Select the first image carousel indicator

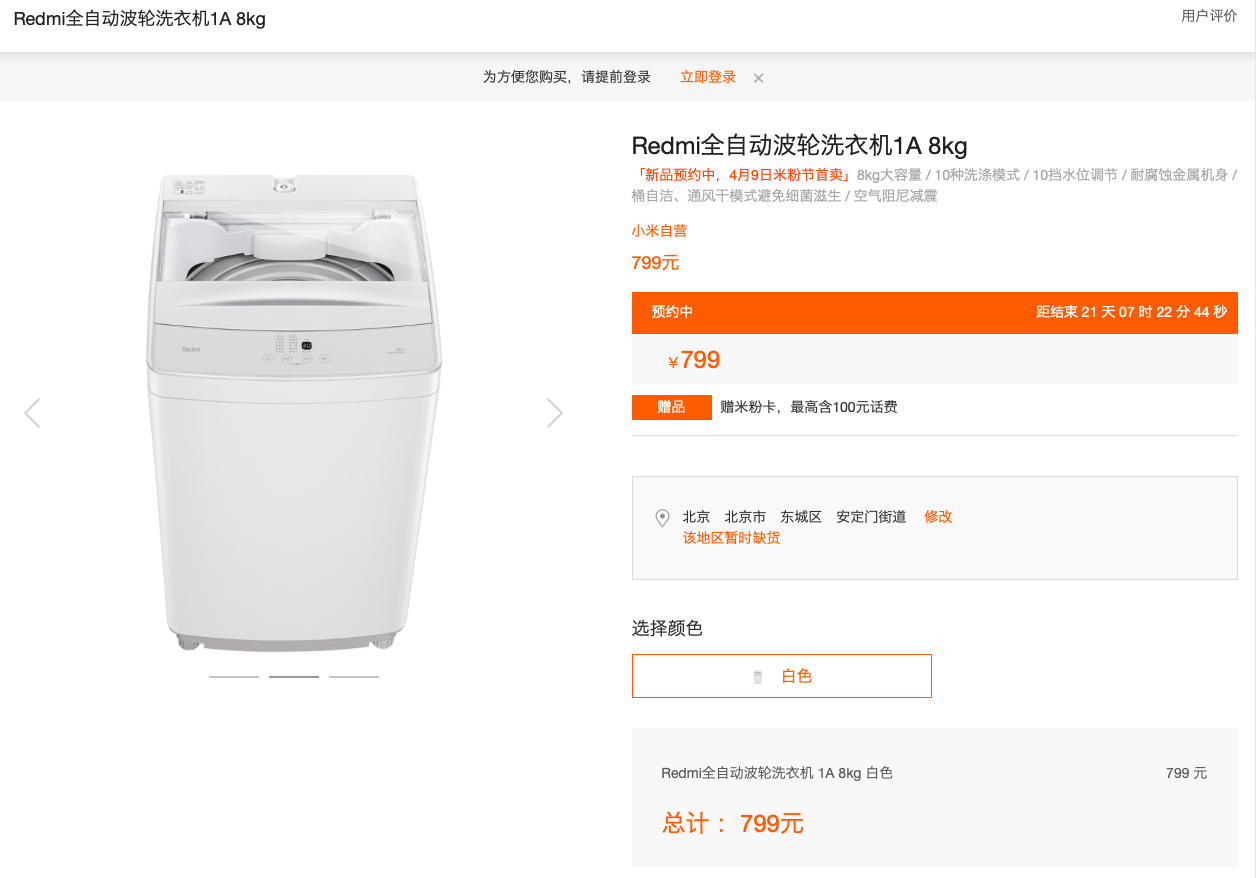pos(234,677)
